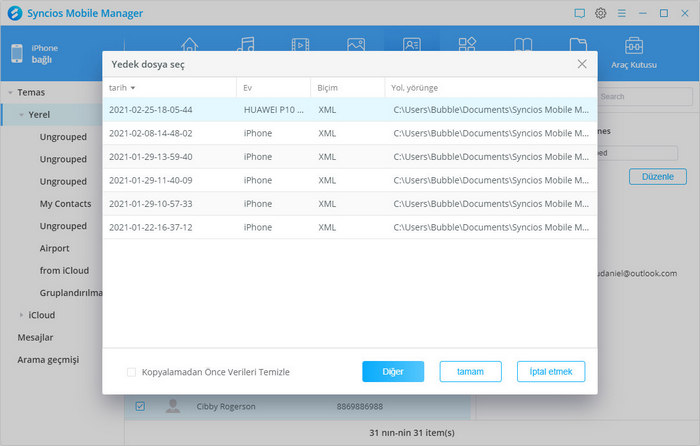Open the Photos tab icon
The image size is (700, 446).
click(x=356, y=44)
